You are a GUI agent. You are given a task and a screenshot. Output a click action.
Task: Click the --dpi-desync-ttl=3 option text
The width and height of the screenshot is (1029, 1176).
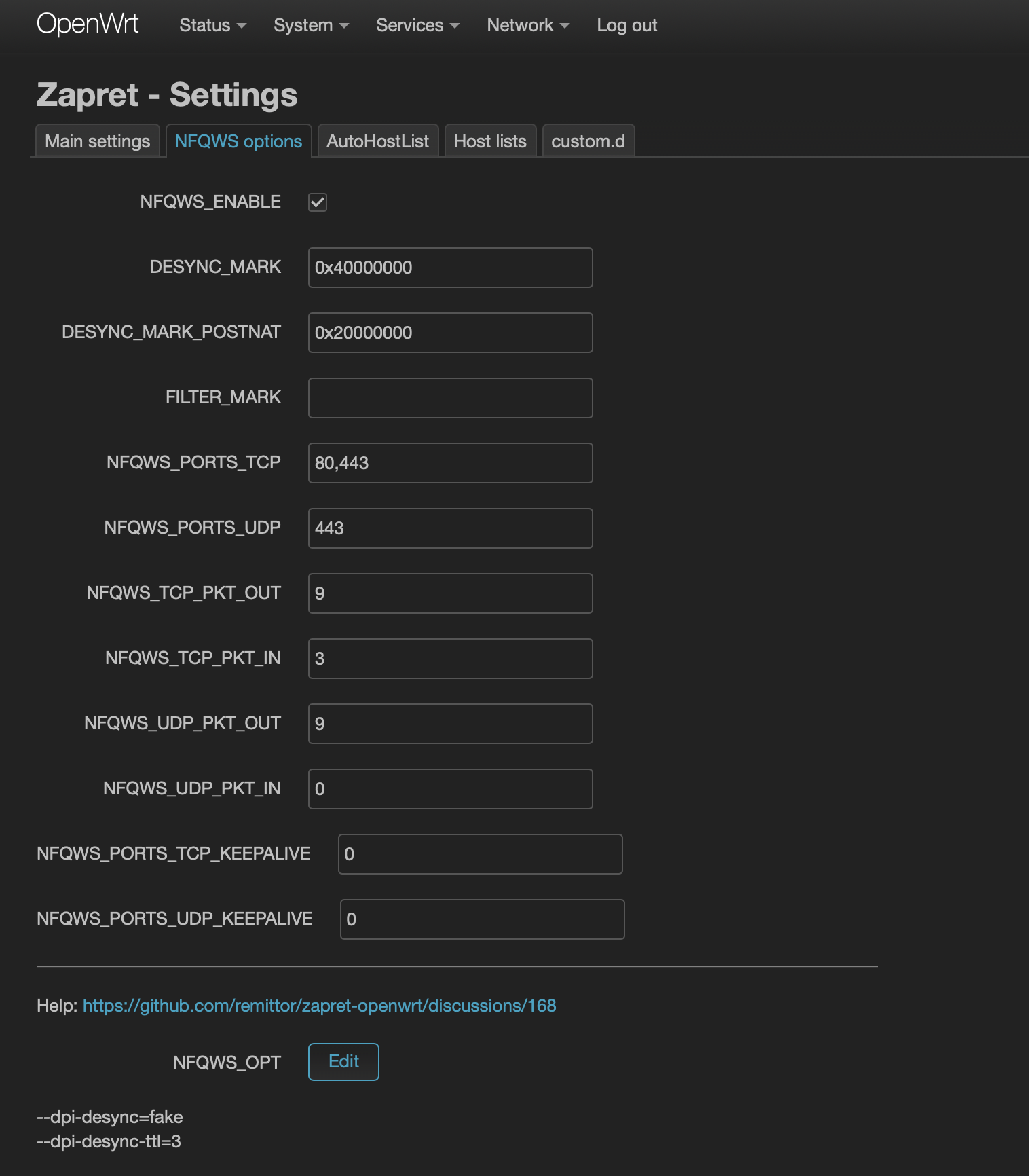(109, 1141)
